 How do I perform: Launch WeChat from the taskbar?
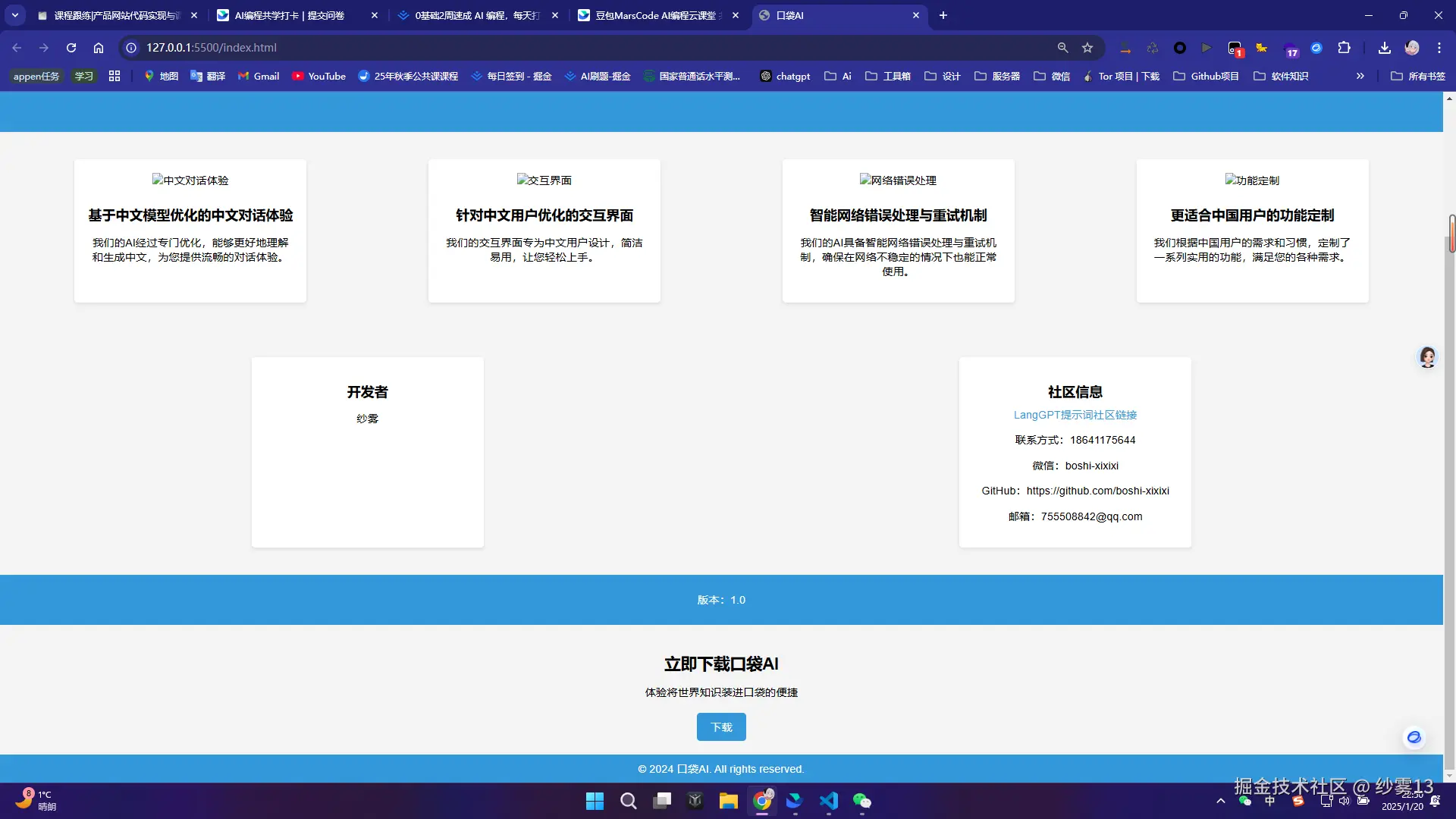pyautogui.click(x=863, y=801)
